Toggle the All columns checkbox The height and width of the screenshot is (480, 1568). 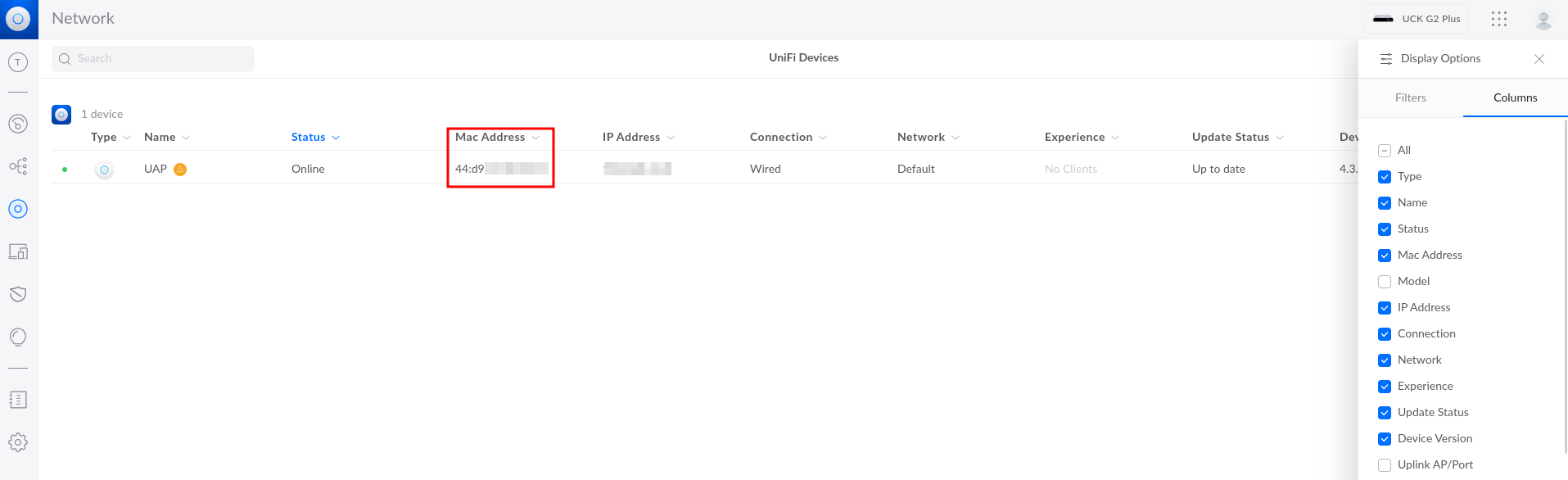[x=1385, y=151]
